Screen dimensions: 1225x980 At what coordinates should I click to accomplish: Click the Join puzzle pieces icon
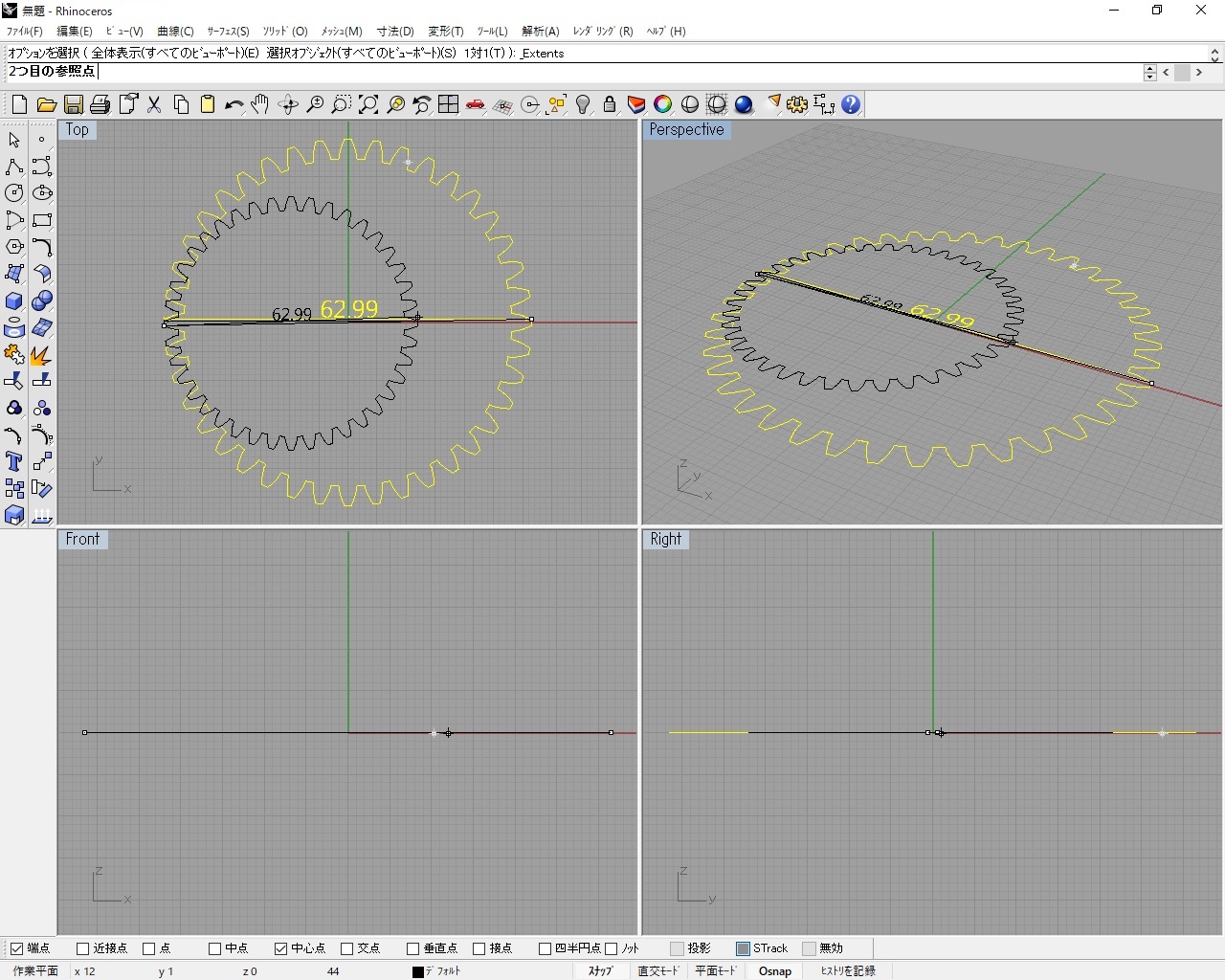[x=14, y=354]
